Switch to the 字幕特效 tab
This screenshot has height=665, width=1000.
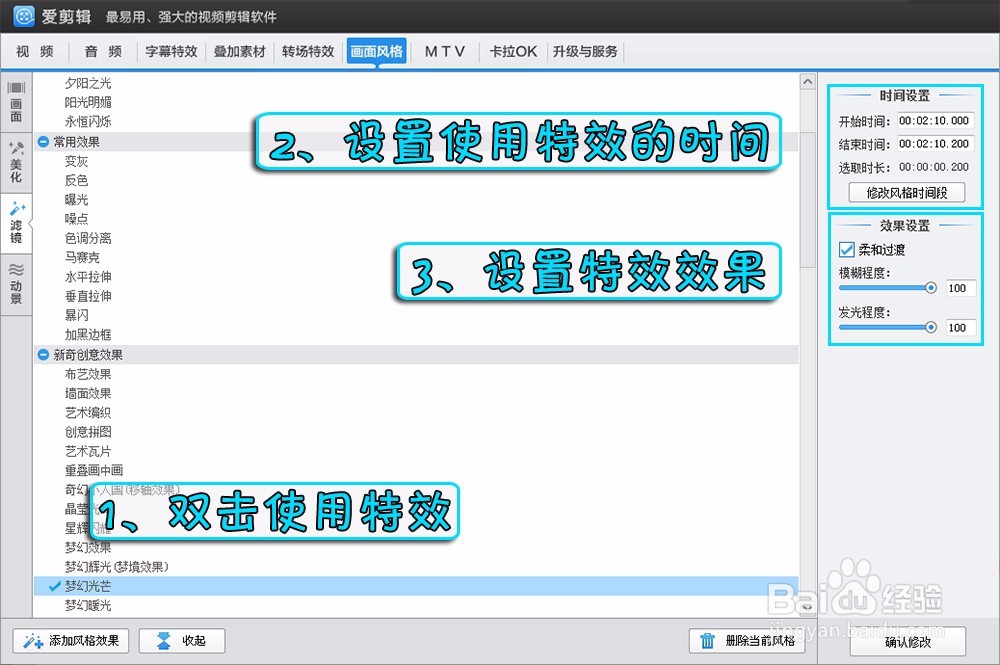pyautogui.click(x=171, y=52)
